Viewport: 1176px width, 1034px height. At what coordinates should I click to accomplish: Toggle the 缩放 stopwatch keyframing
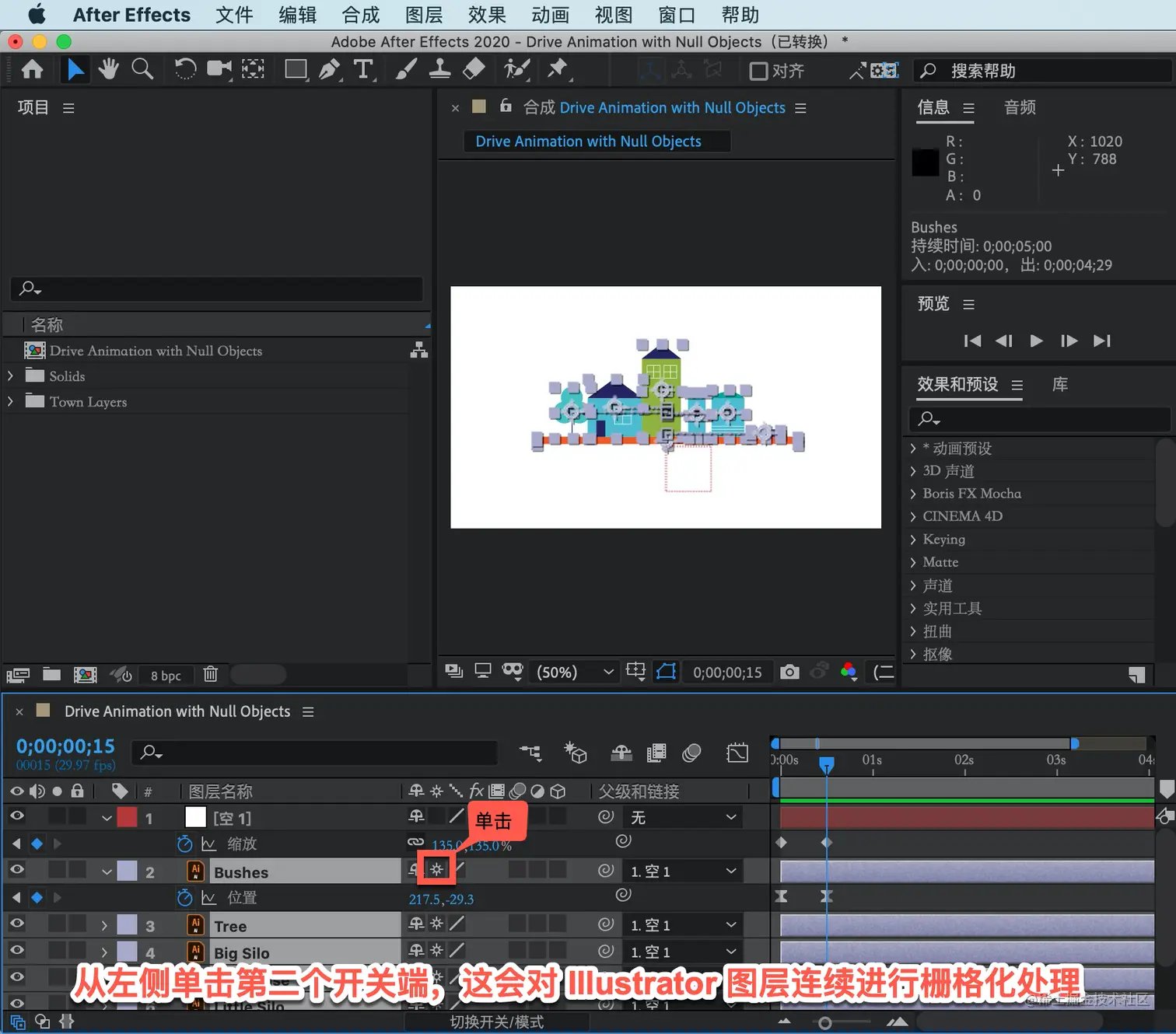[184, 844]
